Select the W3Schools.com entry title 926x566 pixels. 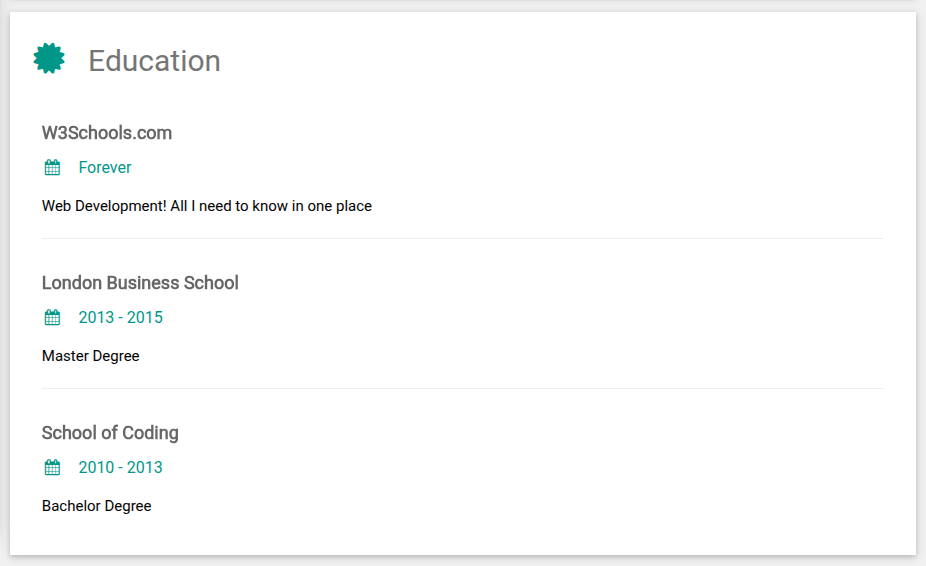click(x=107, y=133)
